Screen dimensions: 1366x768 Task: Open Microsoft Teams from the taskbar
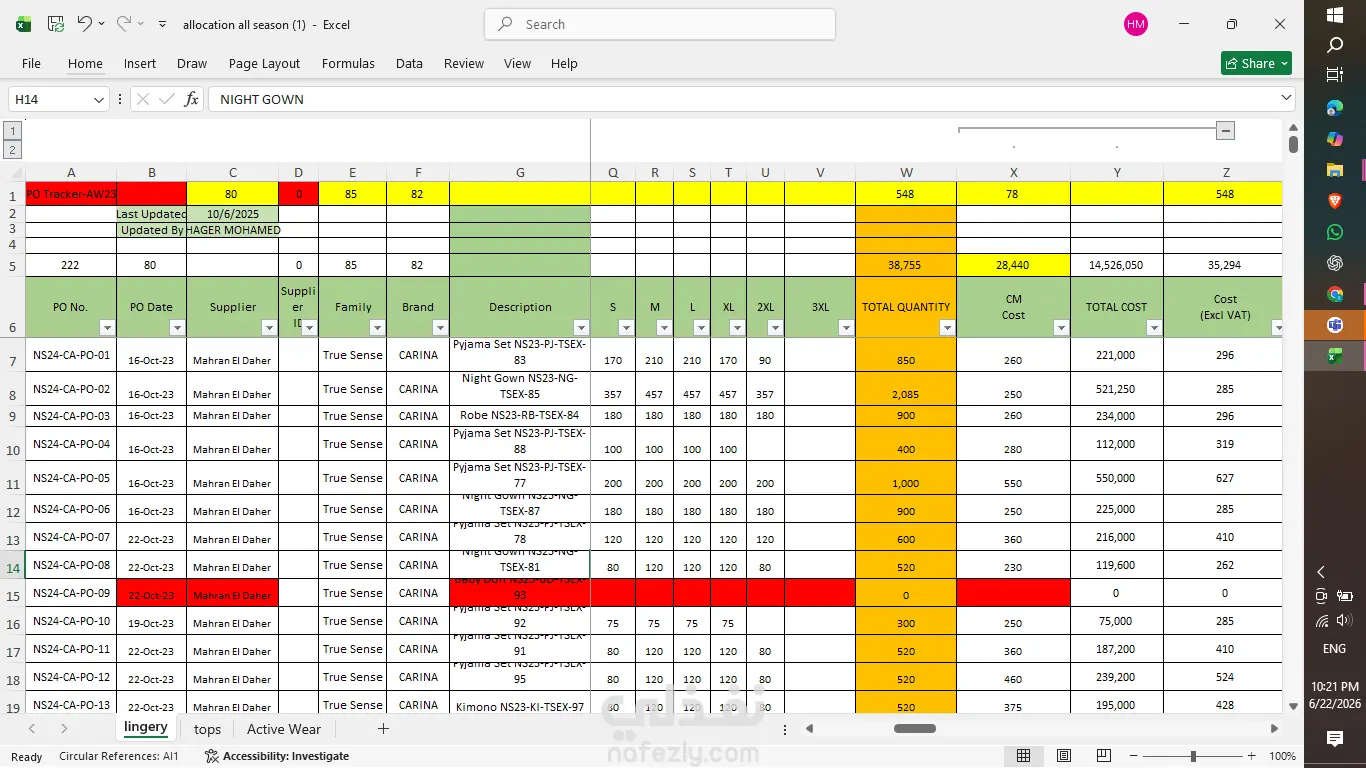pos(1335,325)
